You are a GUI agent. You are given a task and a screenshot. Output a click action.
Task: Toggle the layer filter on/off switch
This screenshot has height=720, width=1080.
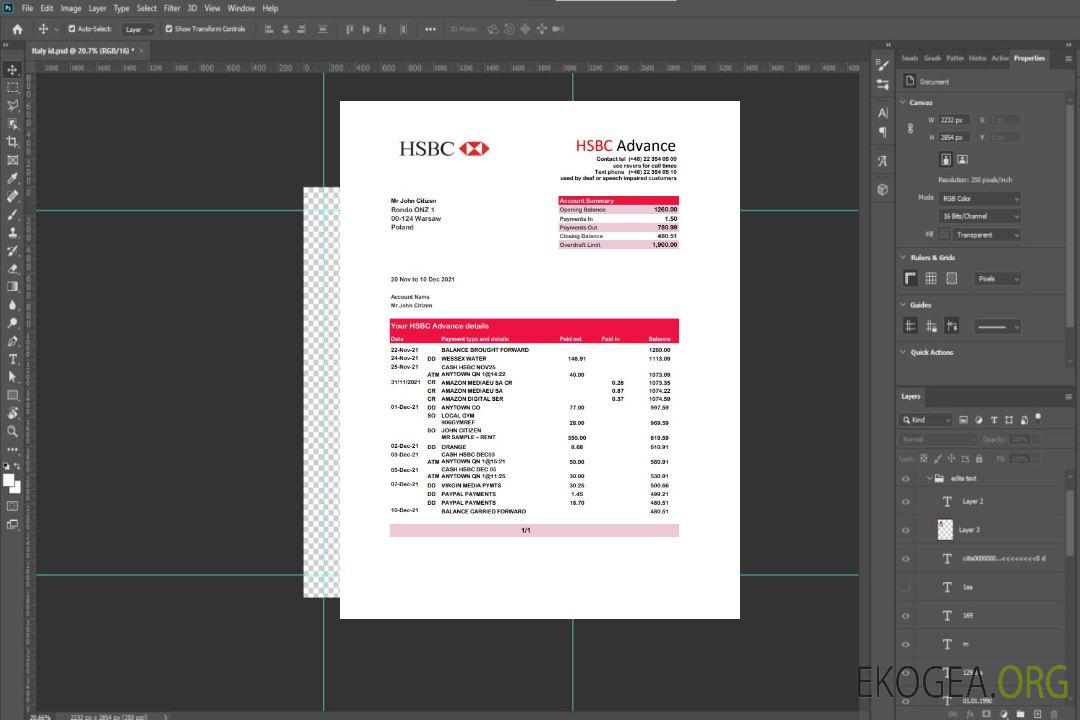[x=1038, y=418]
